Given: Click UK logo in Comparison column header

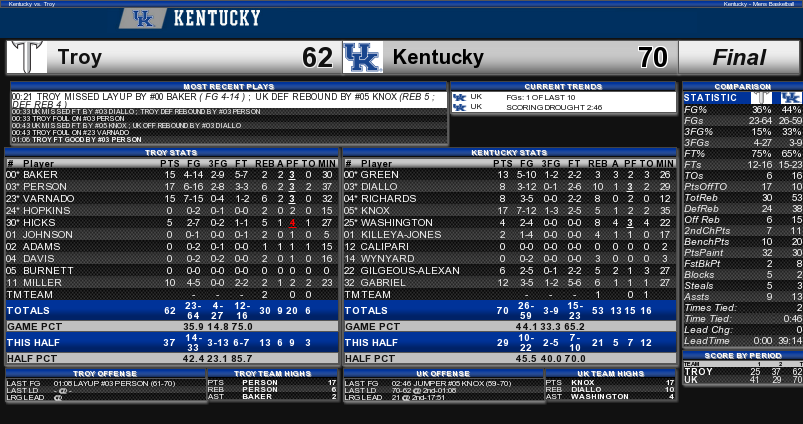Looking at the screenshot, I should point(791,97).
